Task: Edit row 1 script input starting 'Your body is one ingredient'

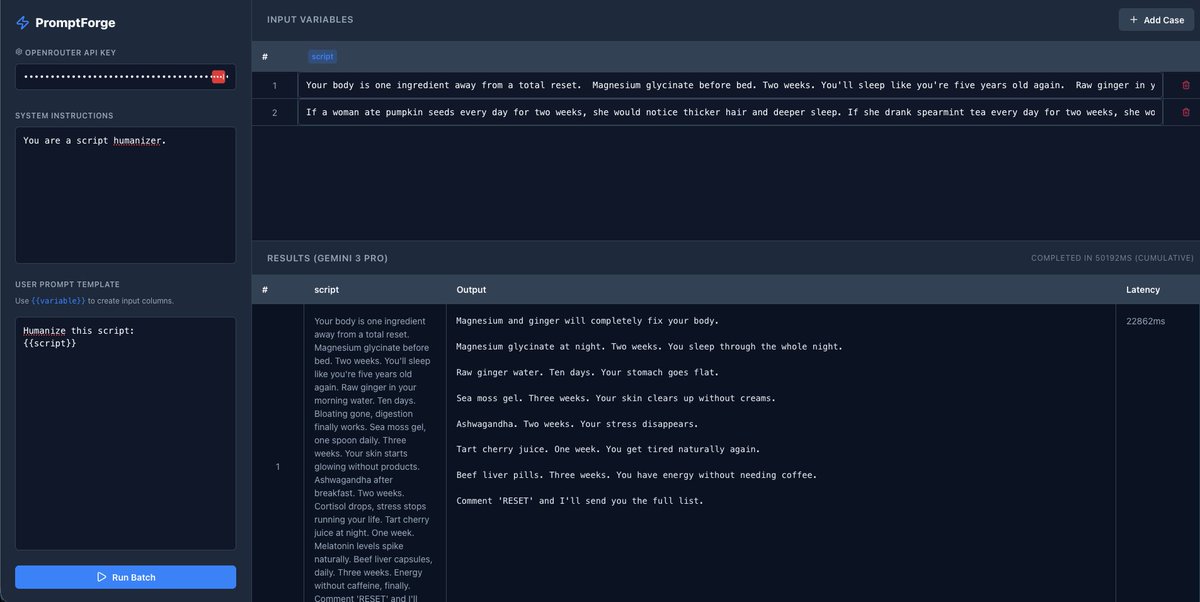Action: click(x=730, y=85)
